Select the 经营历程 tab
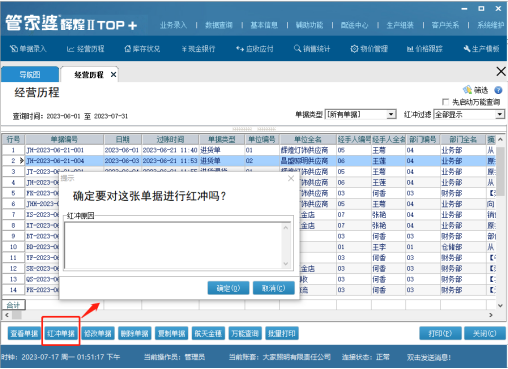508x369 pixels. [89, 75]
